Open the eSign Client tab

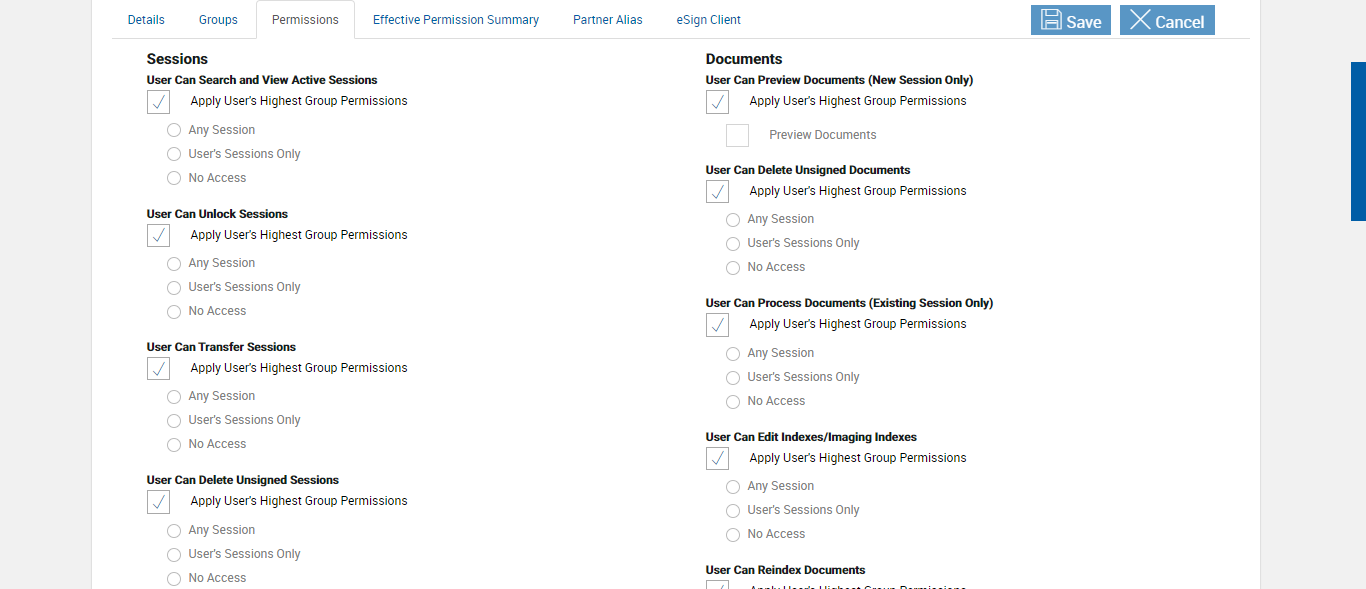709,20
